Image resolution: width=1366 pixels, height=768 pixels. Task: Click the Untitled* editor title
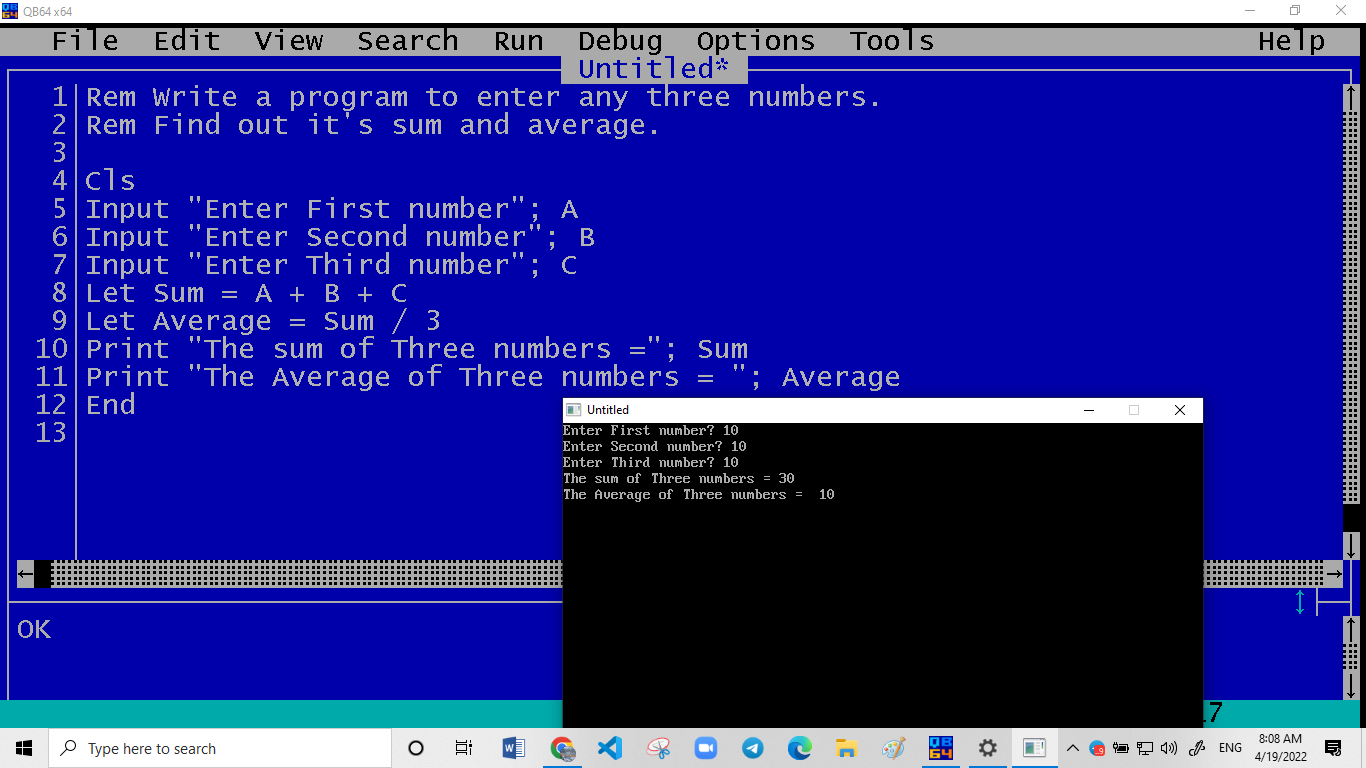(654, 69)
